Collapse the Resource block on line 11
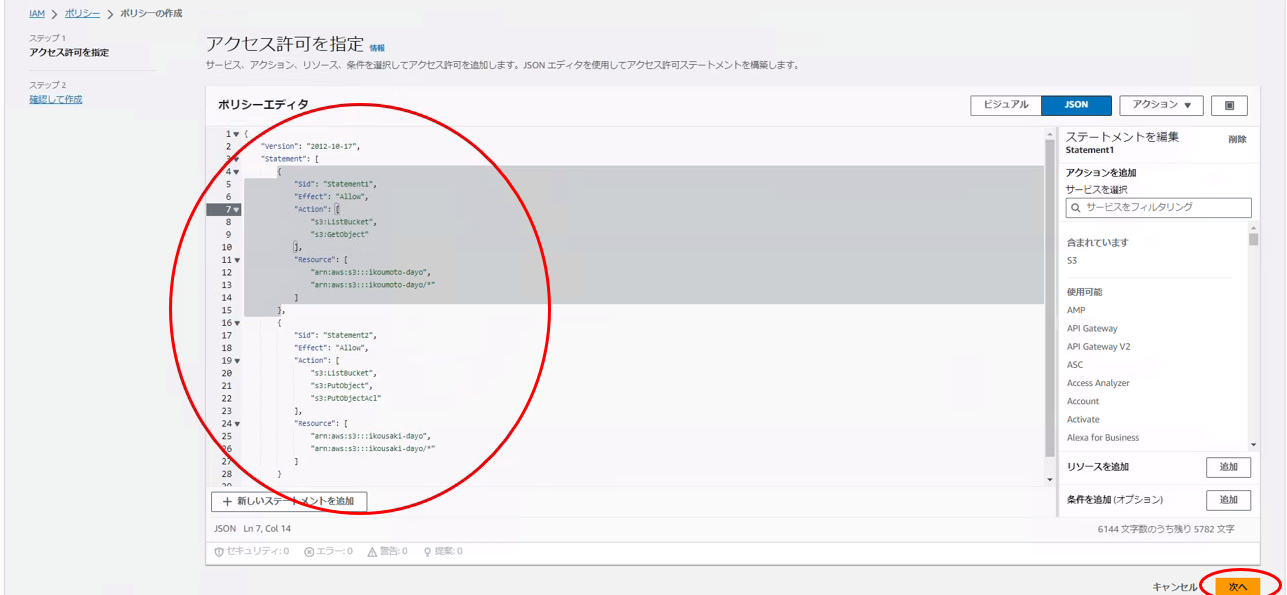 [237, 260]
